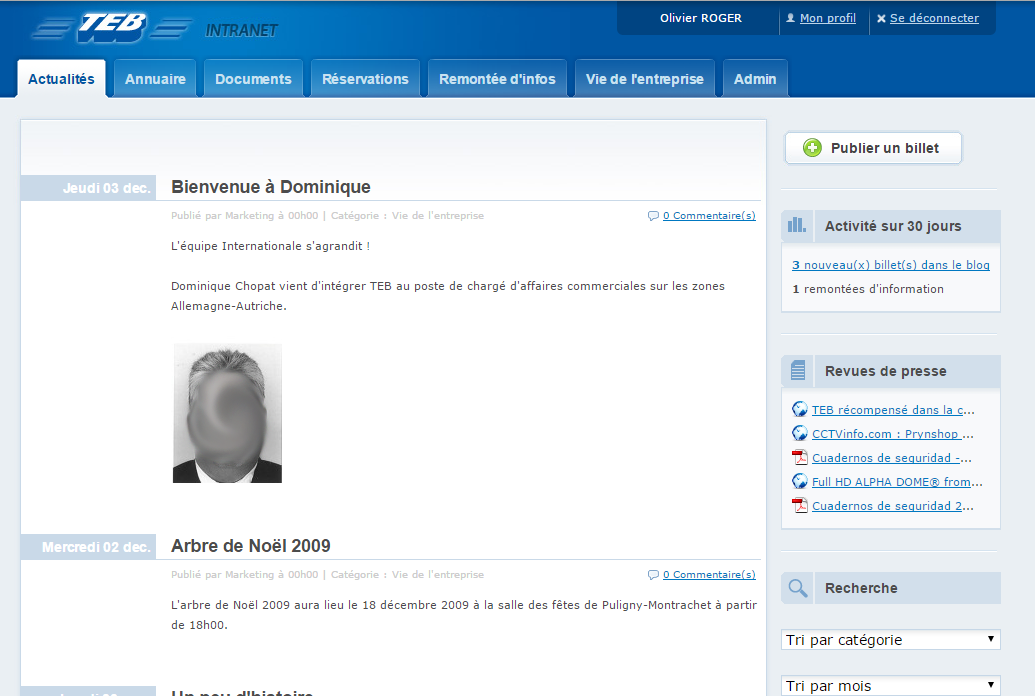Screen dimensions: 1035x696
Task: Click the PDF icon beside first Cuadernos de seguridad
Action: pos(799,458)
